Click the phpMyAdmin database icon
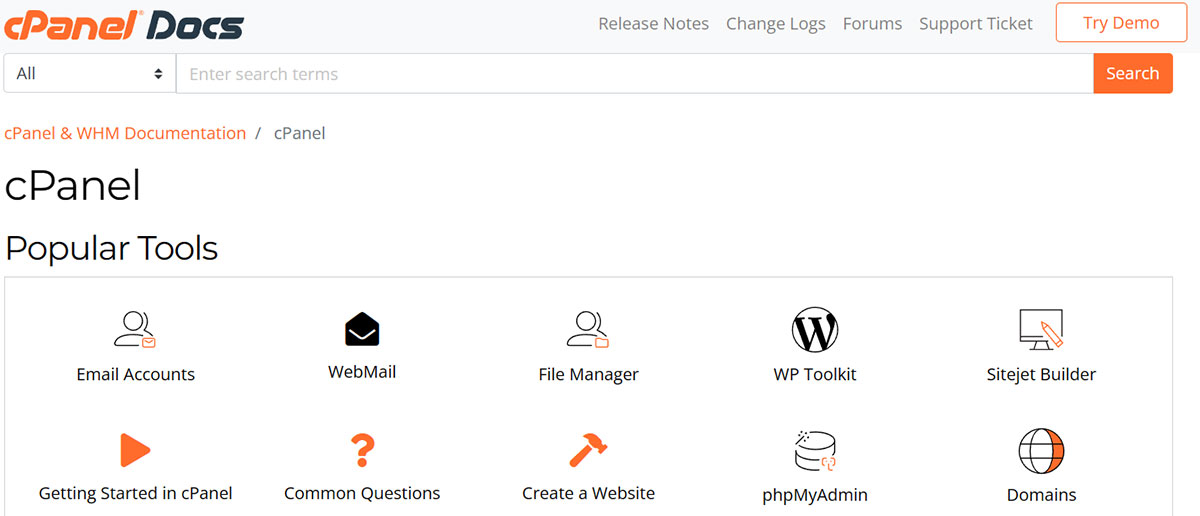Screen dimensions: 1200x516 (815, 451)
